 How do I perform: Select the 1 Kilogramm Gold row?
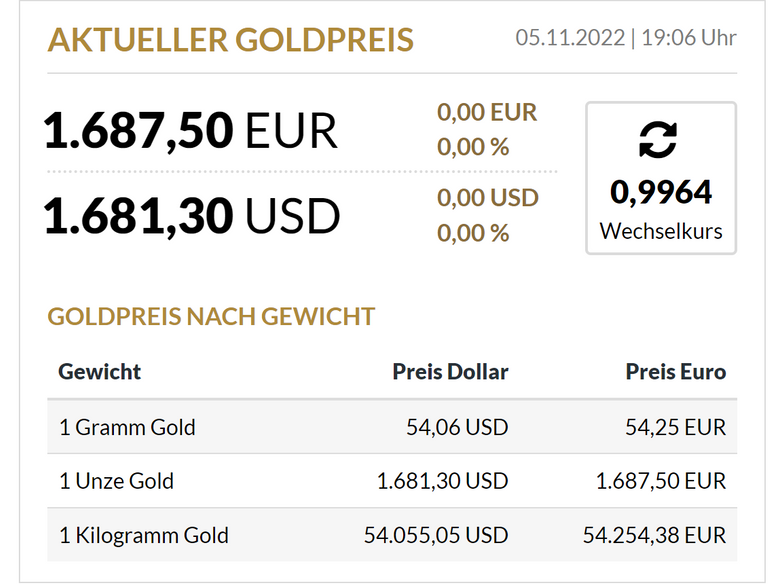point(392,535)
